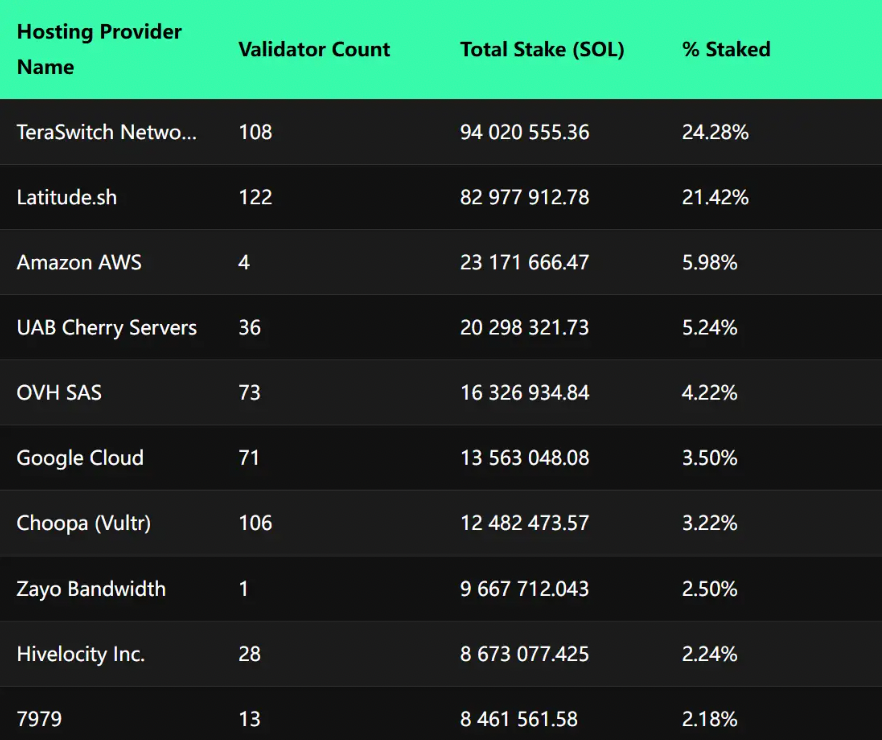Click the stake value 13 563 048.08
Image resolution: width=882 pixels, height=740 pixels.
[x=525, y=458]
